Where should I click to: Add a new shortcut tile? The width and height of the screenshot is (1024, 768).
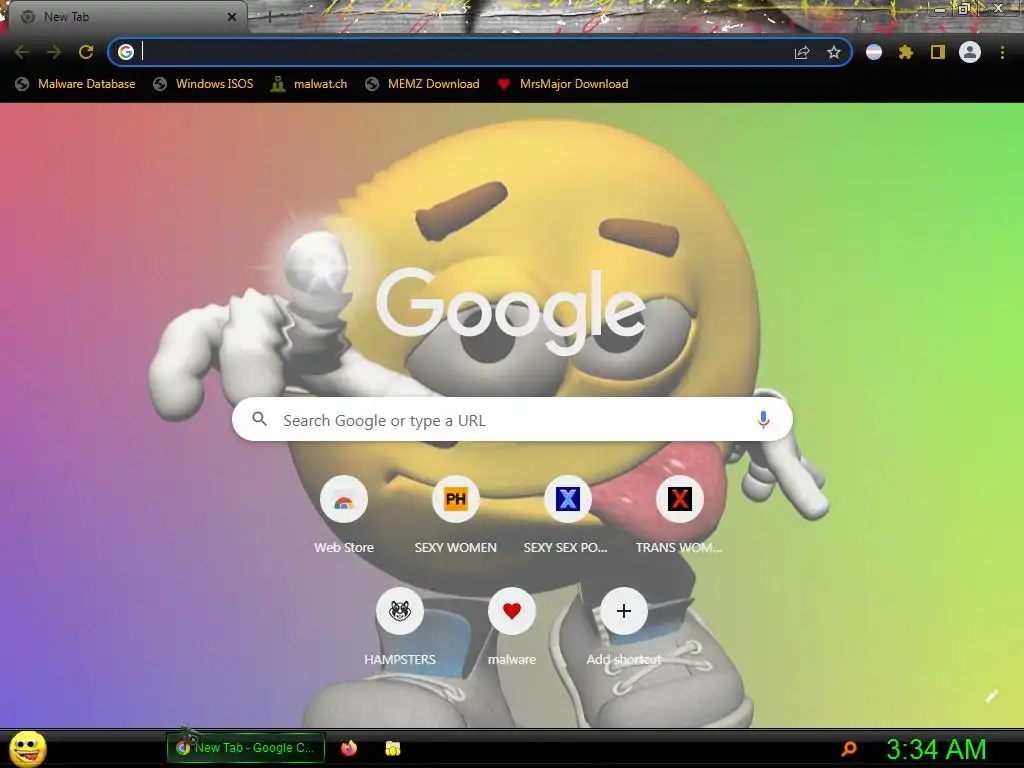coord(624,627)
